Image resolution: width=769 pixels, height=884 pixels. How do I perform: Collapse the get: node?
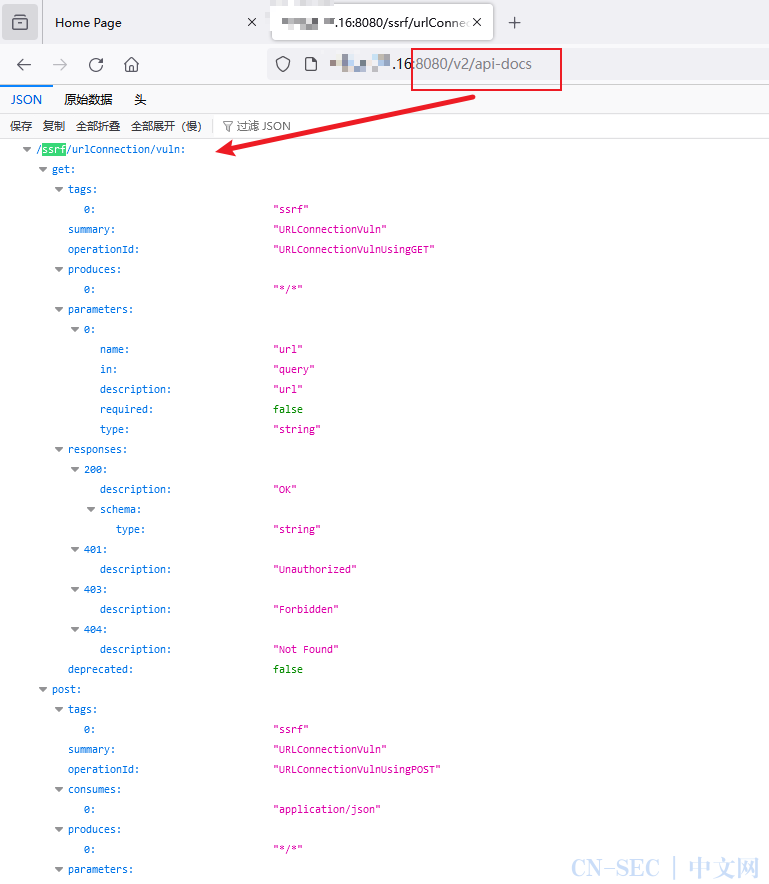click(43, 169)
